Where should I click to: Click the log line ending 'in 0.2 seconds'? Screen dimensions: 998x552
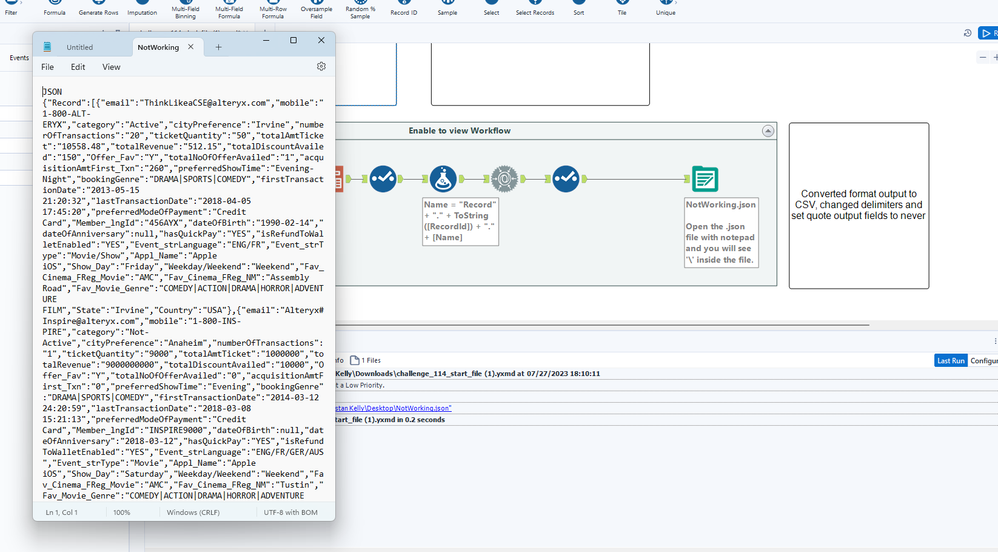390,420
